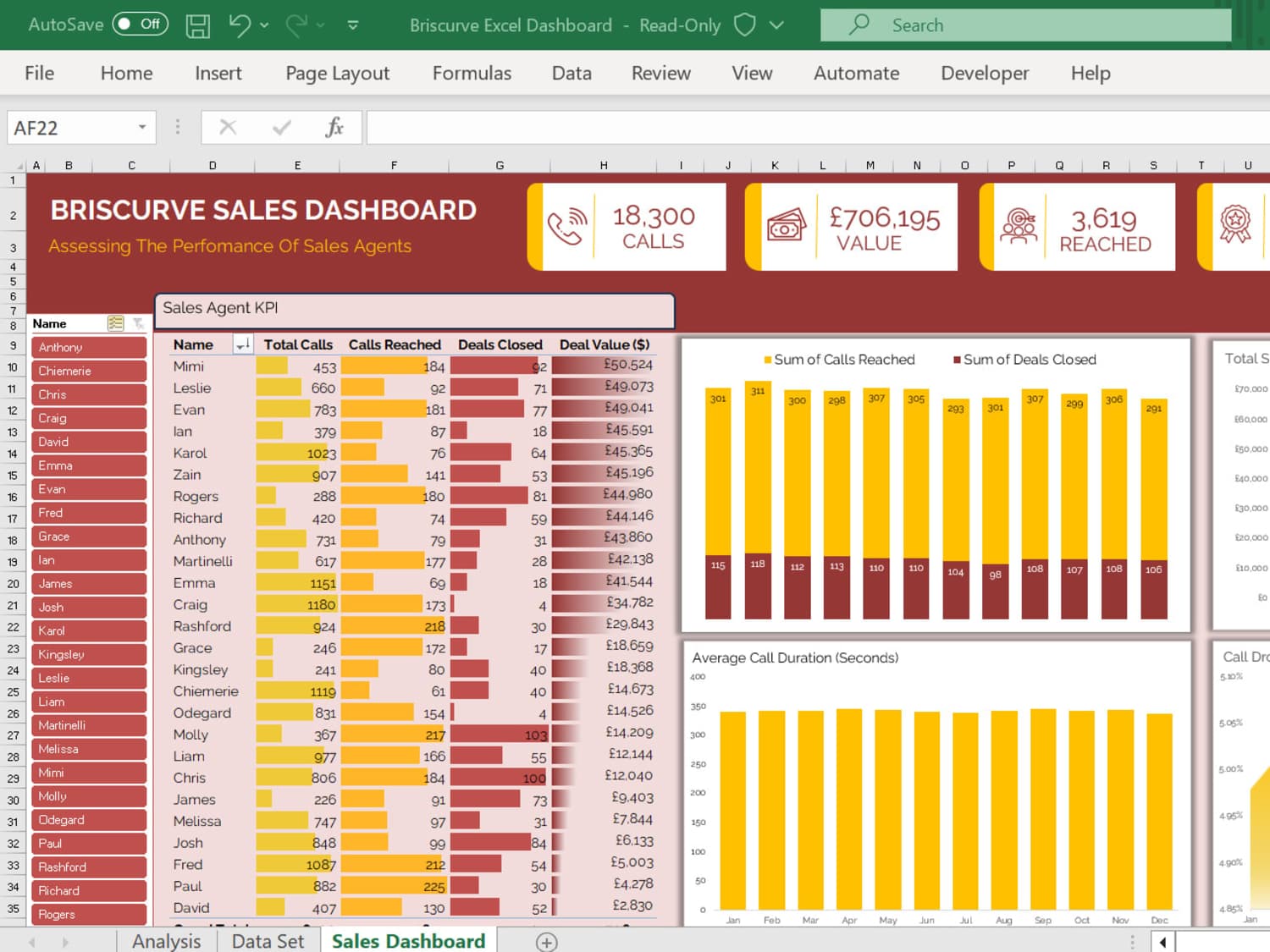Open the Redo history dropdown arrow
Screen dimensions: 1270x952
click(321, 25)
